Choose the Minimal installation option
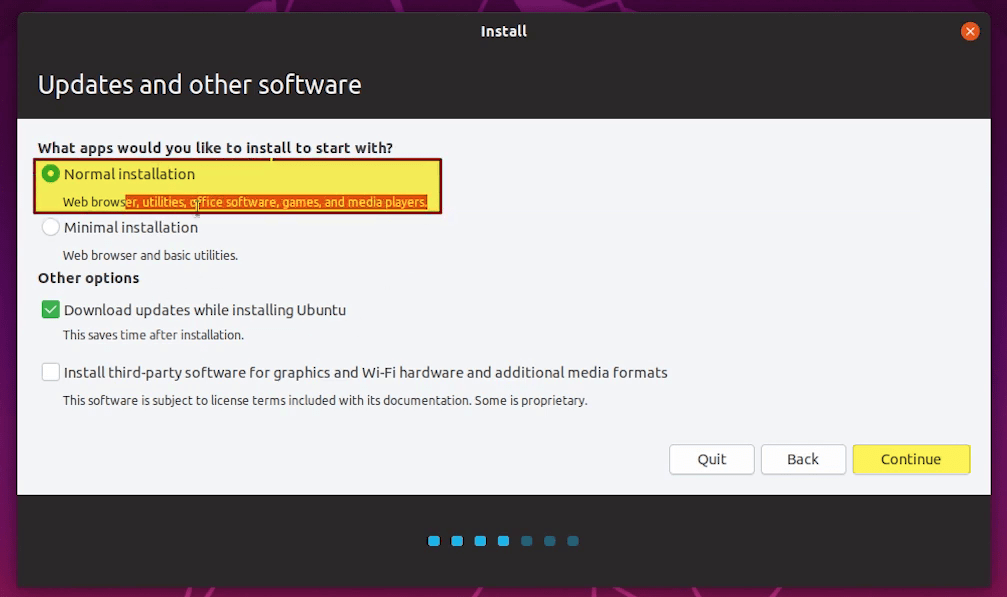The image size is (1007, 597). 51,227
